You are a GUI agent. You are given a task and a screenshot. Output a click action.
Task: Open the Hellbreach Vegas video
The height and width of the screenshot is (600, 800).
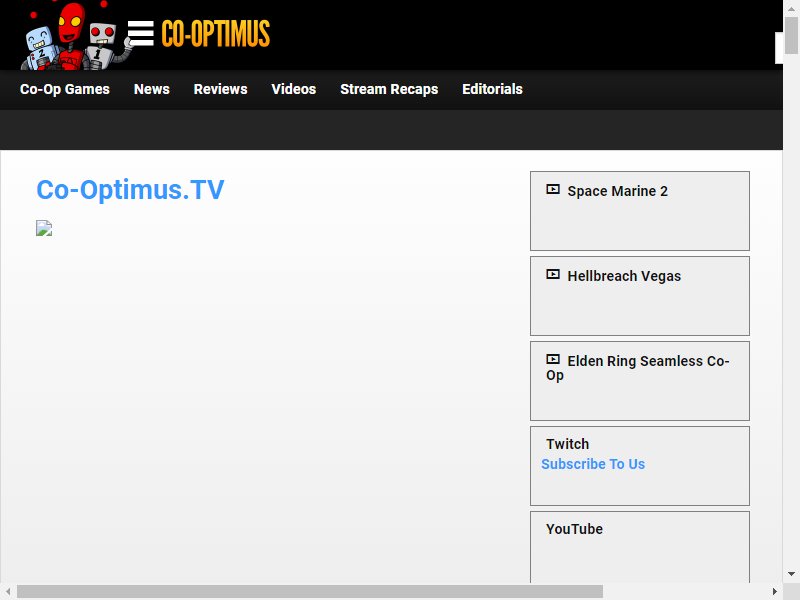tap(624, 276)
